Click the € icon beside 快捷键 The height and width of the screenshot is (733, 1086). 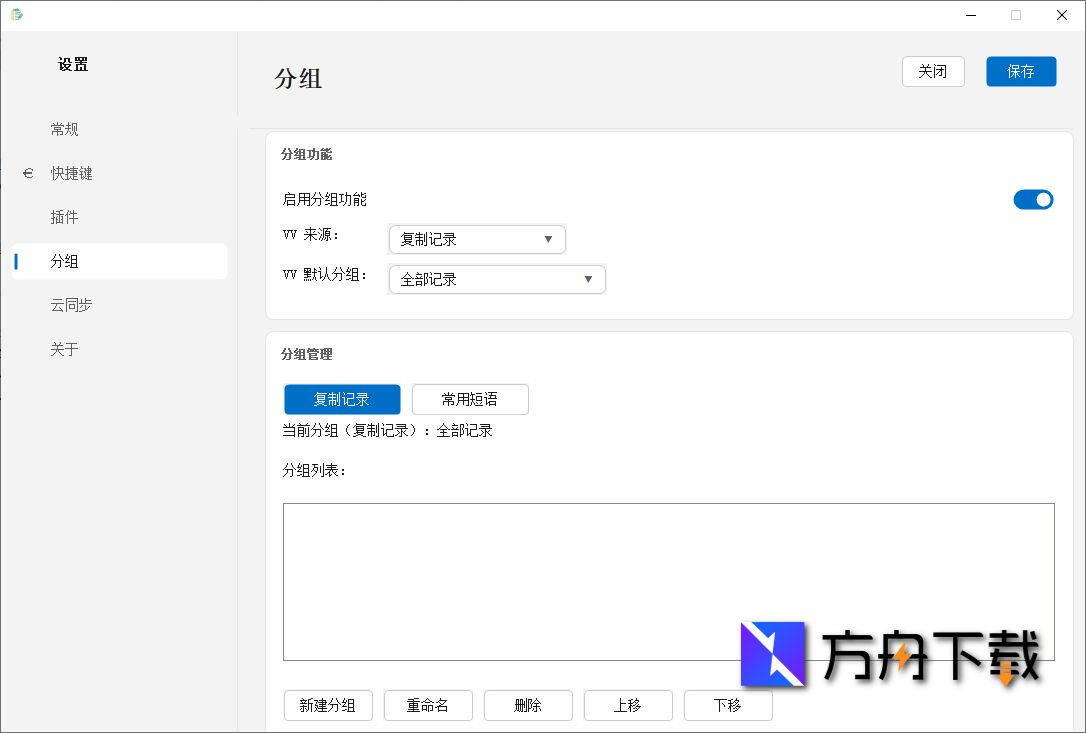coord(28,173)
